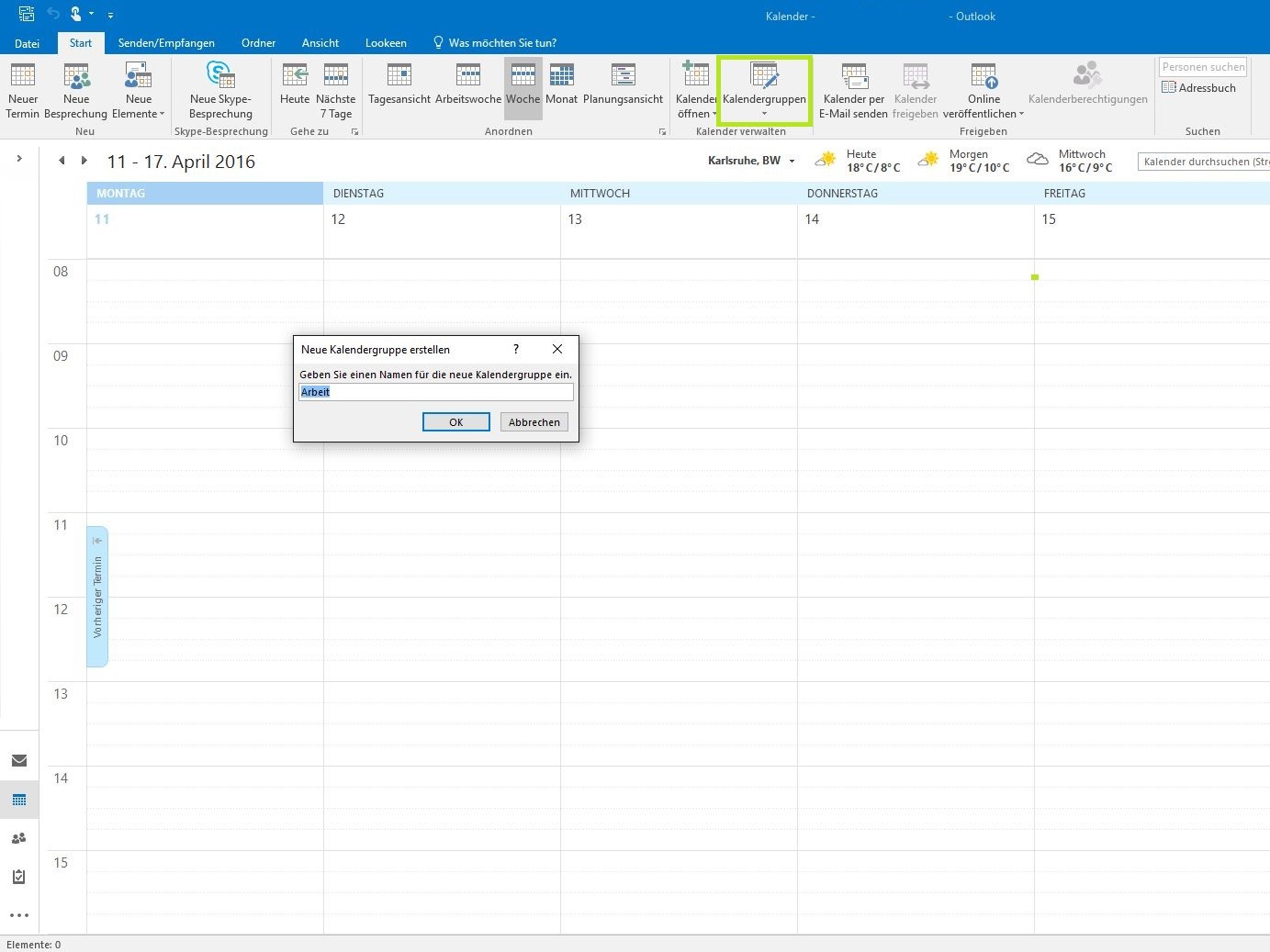
Task: Select the Start ribbon tab
Action: pos(81,43)
